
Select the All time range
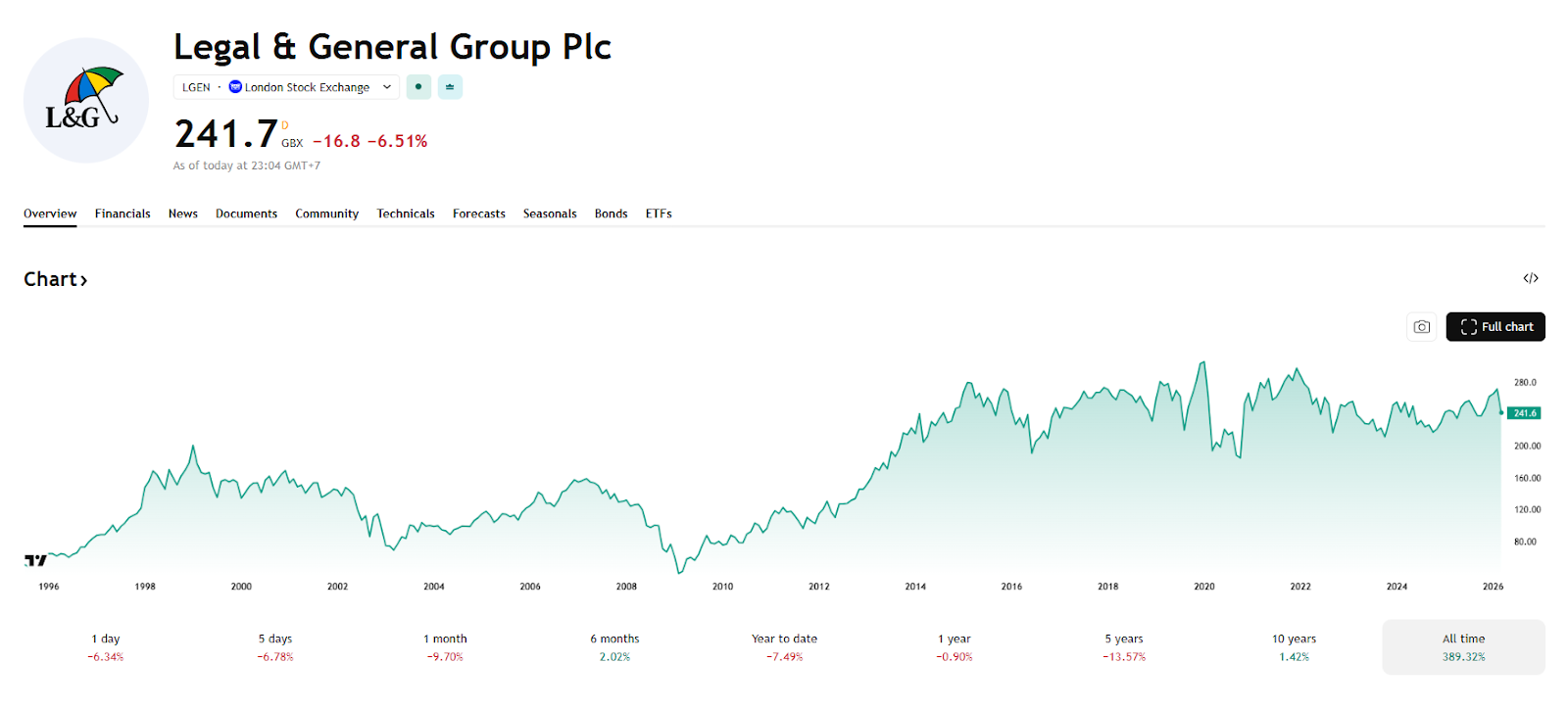pyautogui.click(x=1463, y=647)
